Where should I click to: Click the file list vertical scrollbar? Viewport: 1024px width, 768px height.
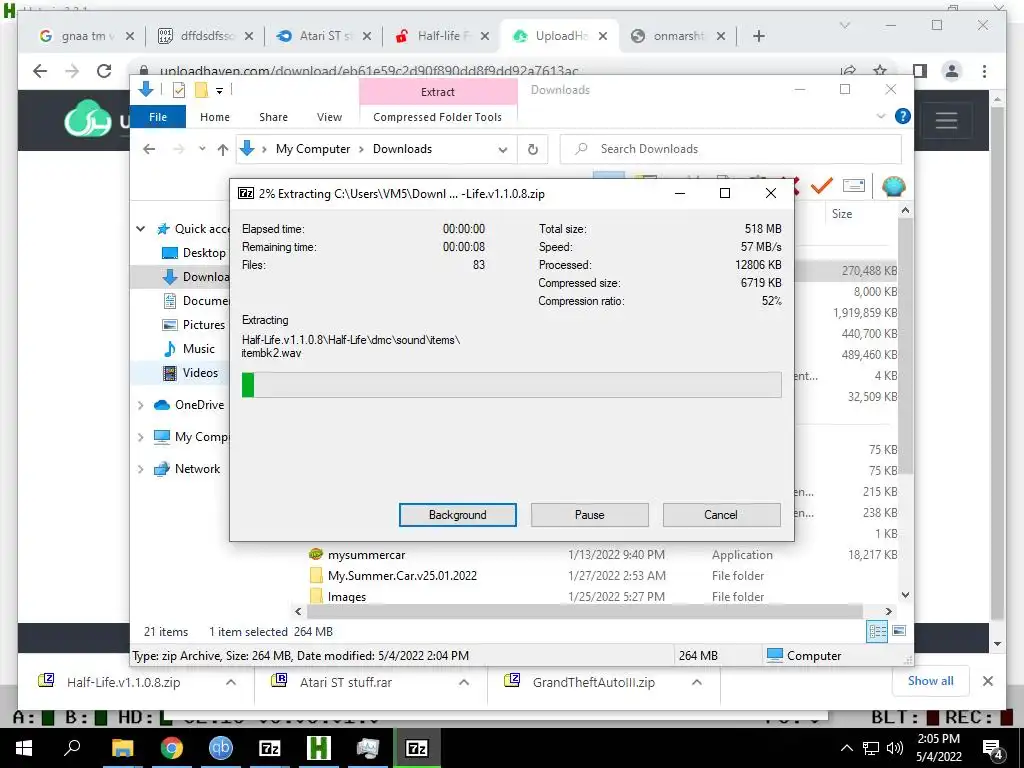(905, 346)
